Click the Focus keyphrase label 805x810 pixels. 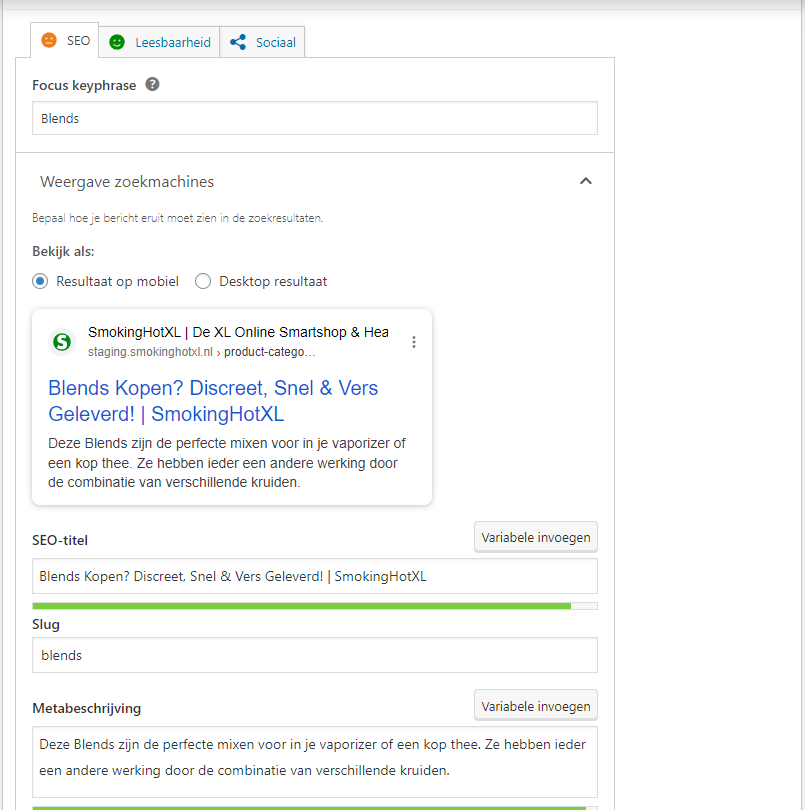(x=84, y=85)
